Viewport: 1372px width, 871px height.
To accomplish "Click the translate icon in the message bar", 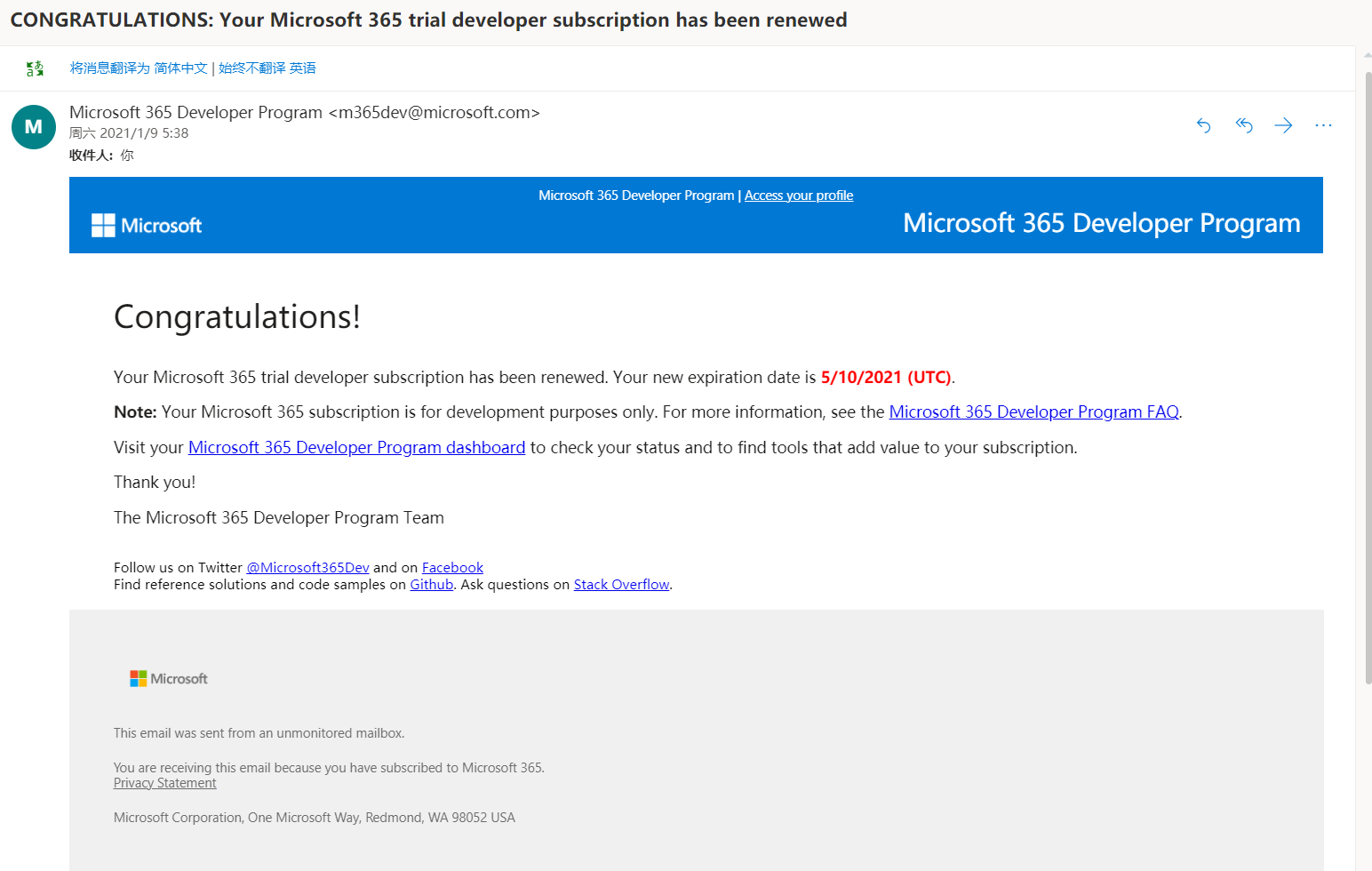I will (35, 68).
